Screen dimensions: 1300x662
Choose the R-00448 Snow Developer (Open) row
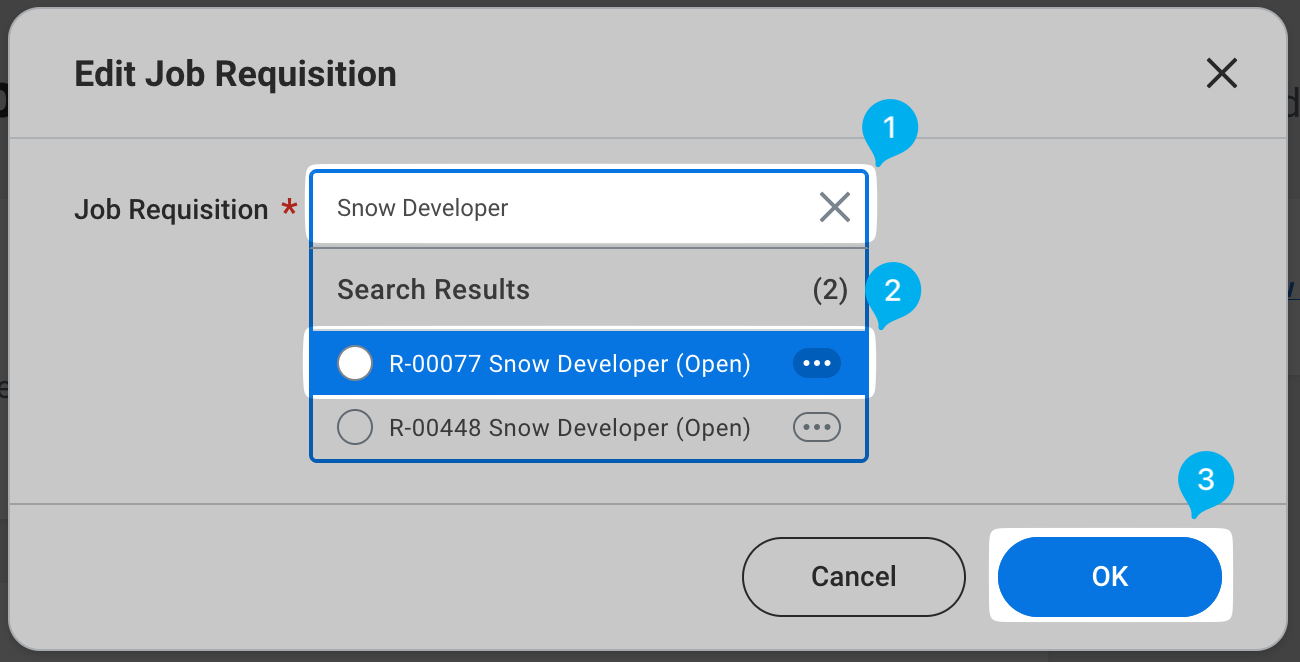(x=589, y=428)
